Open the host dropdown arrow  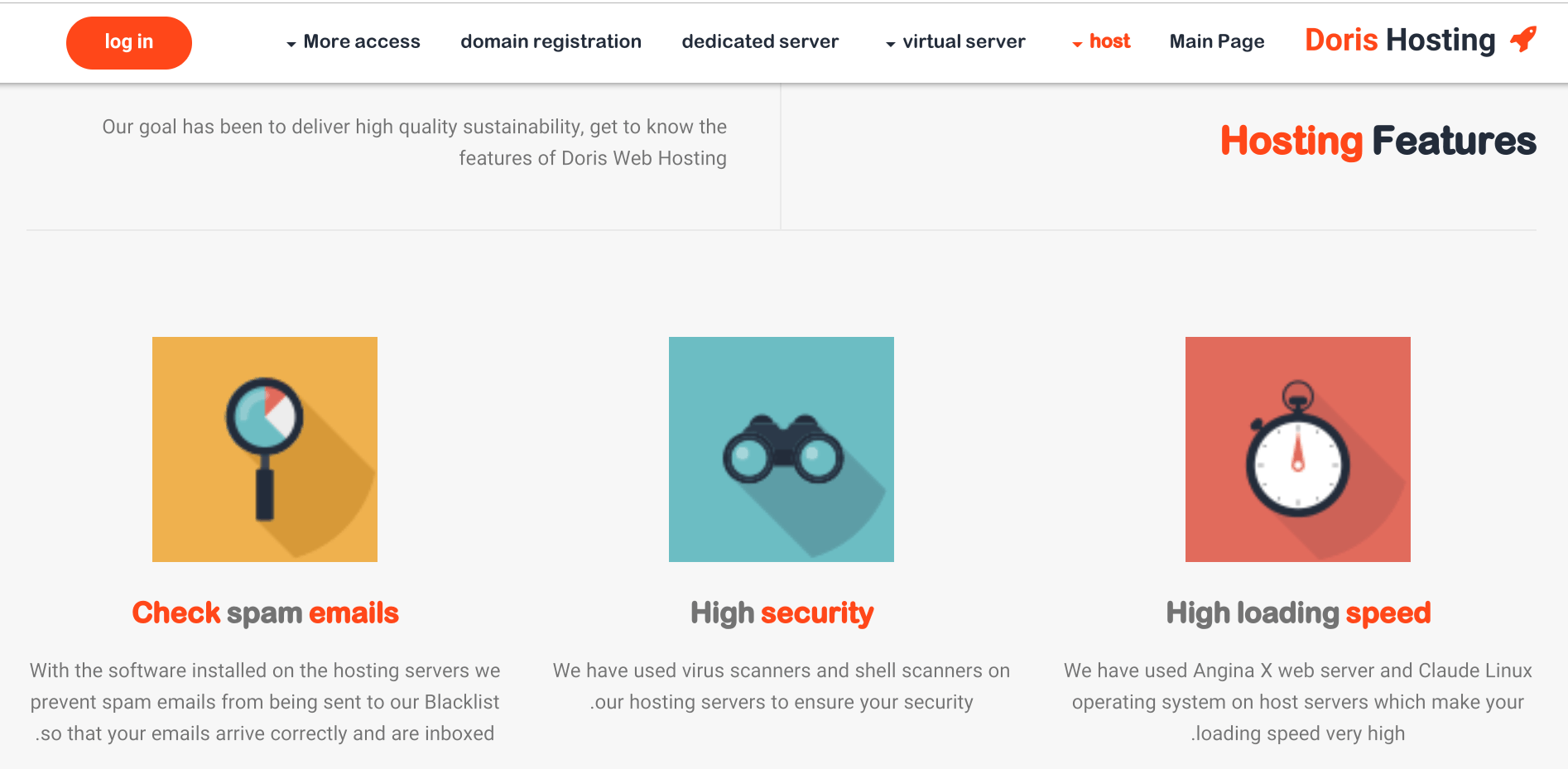point(1077,44)
